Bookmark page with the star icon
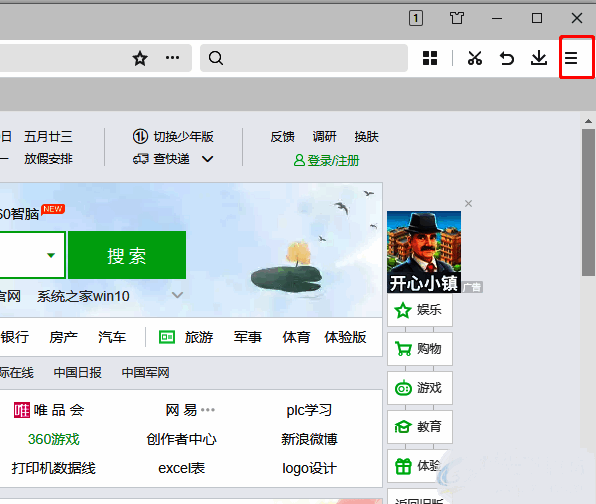This screenshot has width=596, height=504. pyautogui.click(x=140, y=58)
